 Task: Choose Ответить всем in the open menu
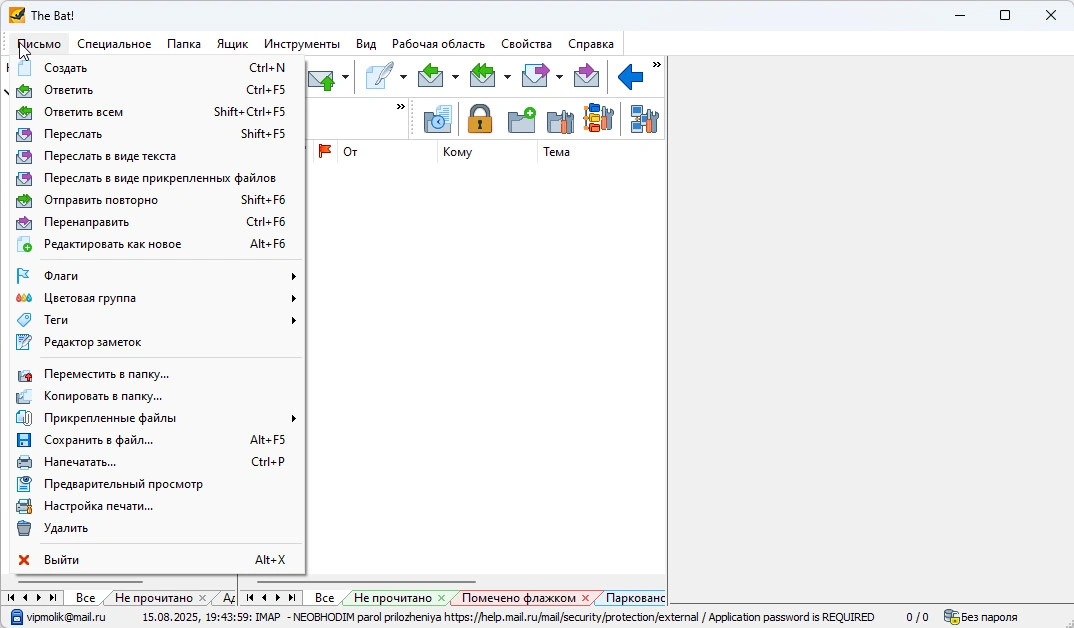(x=158, y=112)
